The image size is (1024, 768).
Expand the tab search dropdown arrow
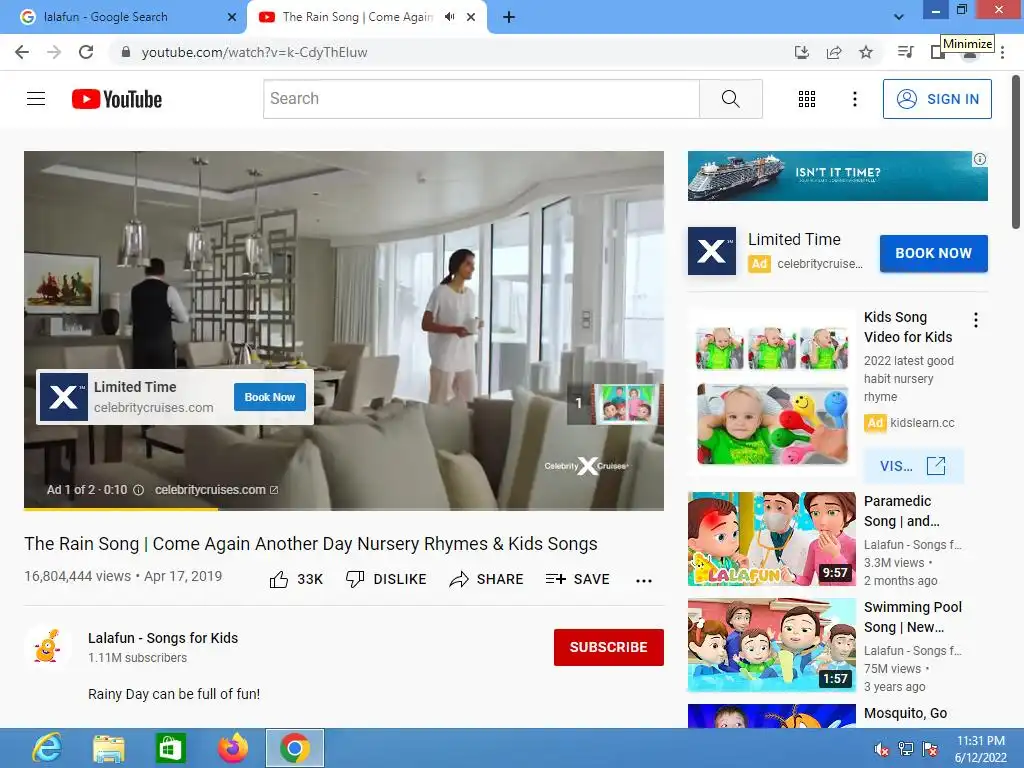[x=899, y=17]
